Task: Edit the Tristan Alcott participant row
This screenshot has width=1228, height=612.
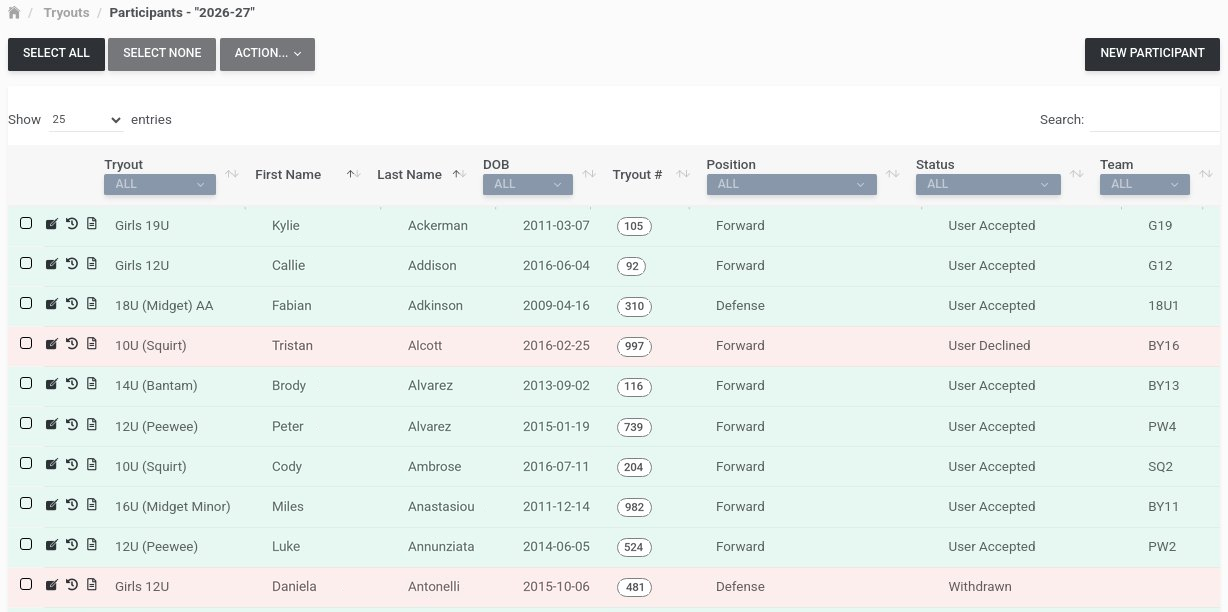Action: [x=52, y=344]
